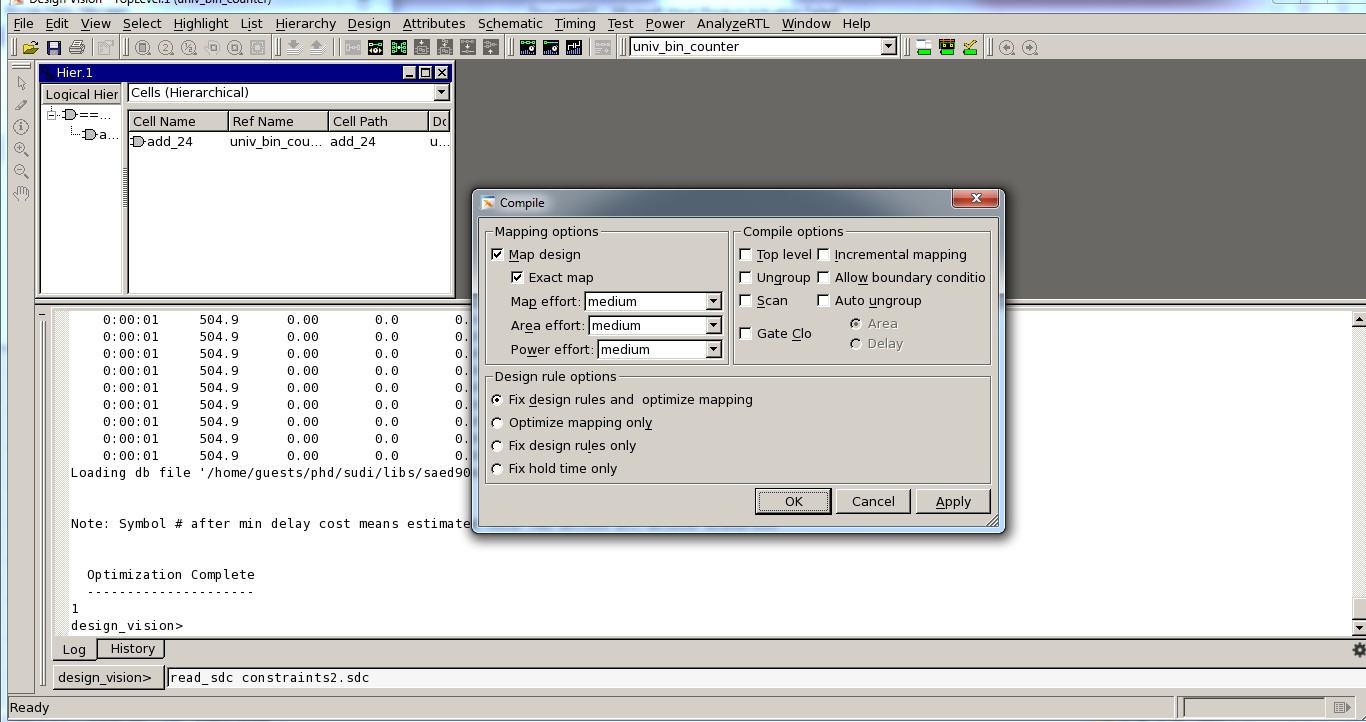Image resolution: width=1366 pixels, height=722 pixels.
Task: Enable the Top level checkbox
Action: point(745,254)
